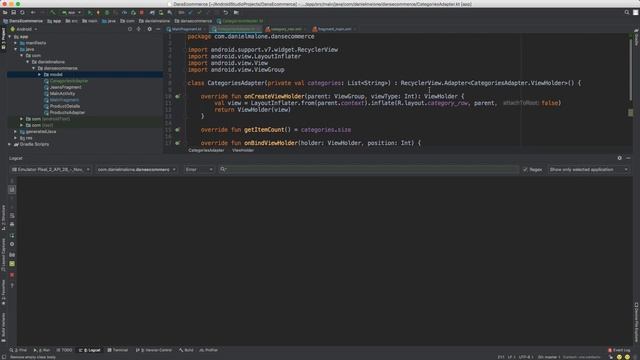Open ProductDetails in the project tree
This screenshot has height=360, width=640.
coord(62,106)
